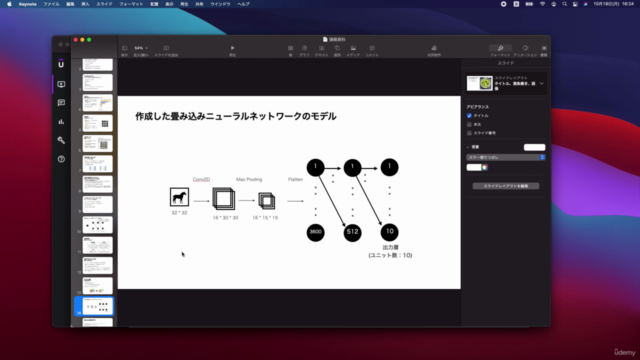Expand the slide layout chooser chevron

[x=542, y=84]
